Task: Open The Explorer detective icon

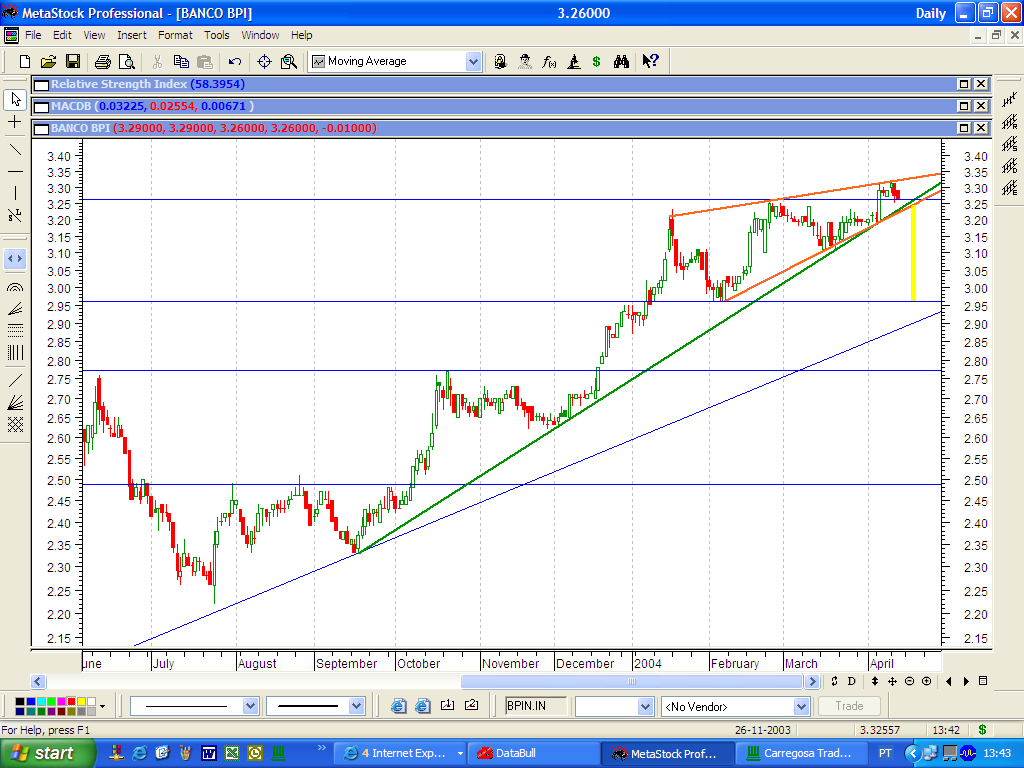Action: pos(524,61)
